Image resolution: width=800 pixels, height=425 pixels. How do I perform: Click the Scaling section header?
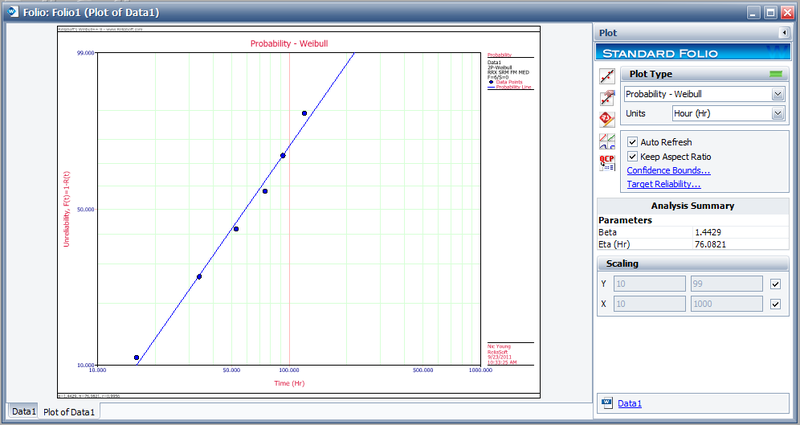[693, 264]
